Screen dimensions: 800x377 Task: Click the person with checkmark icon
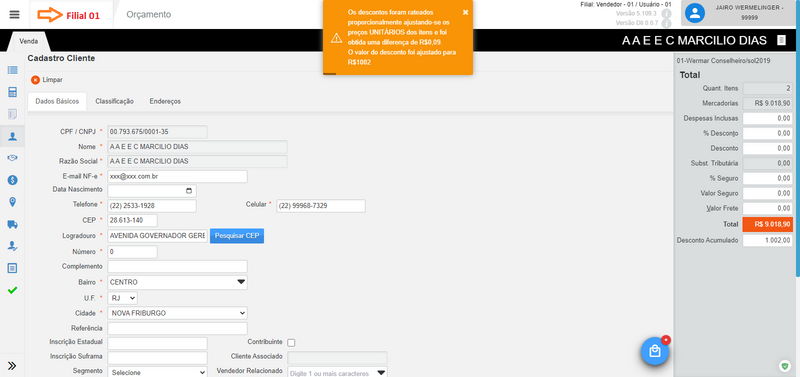[x=13, y=246]
